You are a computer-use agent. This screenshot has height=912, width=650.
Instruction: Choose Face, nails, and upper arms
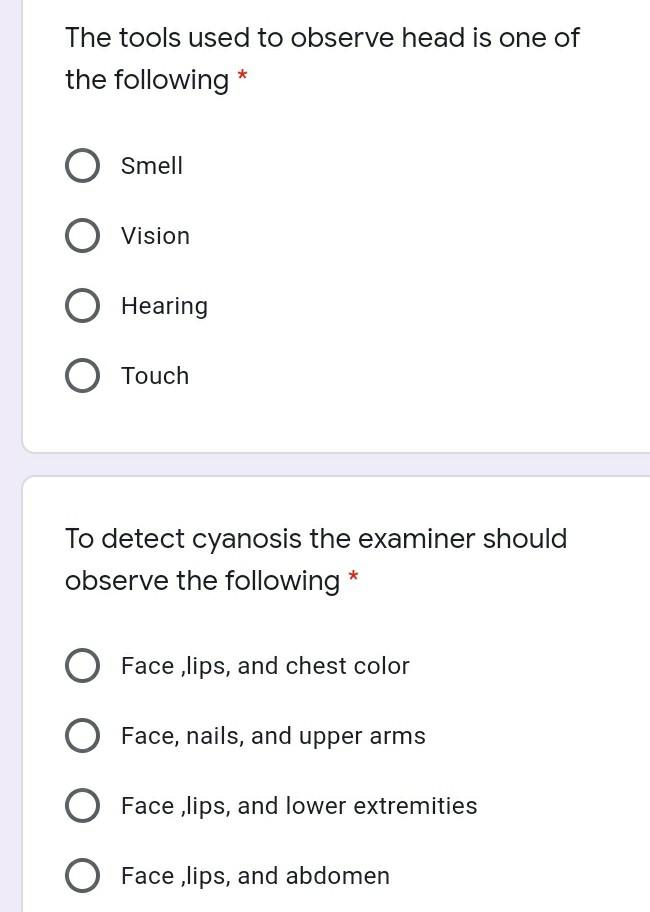[83, 735]
